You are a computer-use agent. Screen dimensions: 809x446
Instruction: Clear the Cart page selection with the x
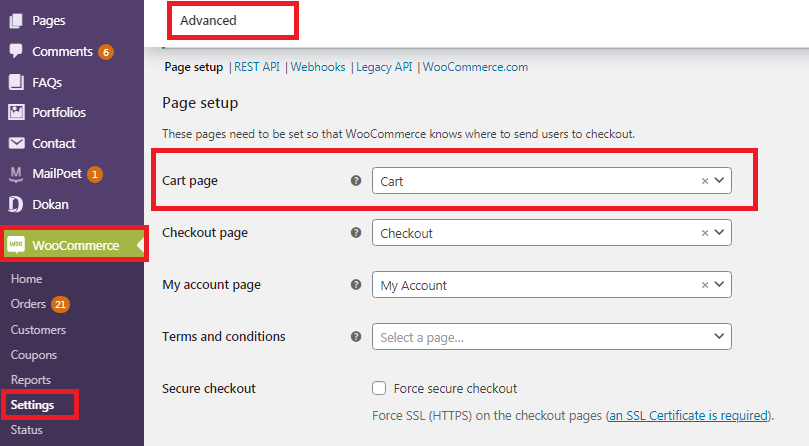[705, 181]
